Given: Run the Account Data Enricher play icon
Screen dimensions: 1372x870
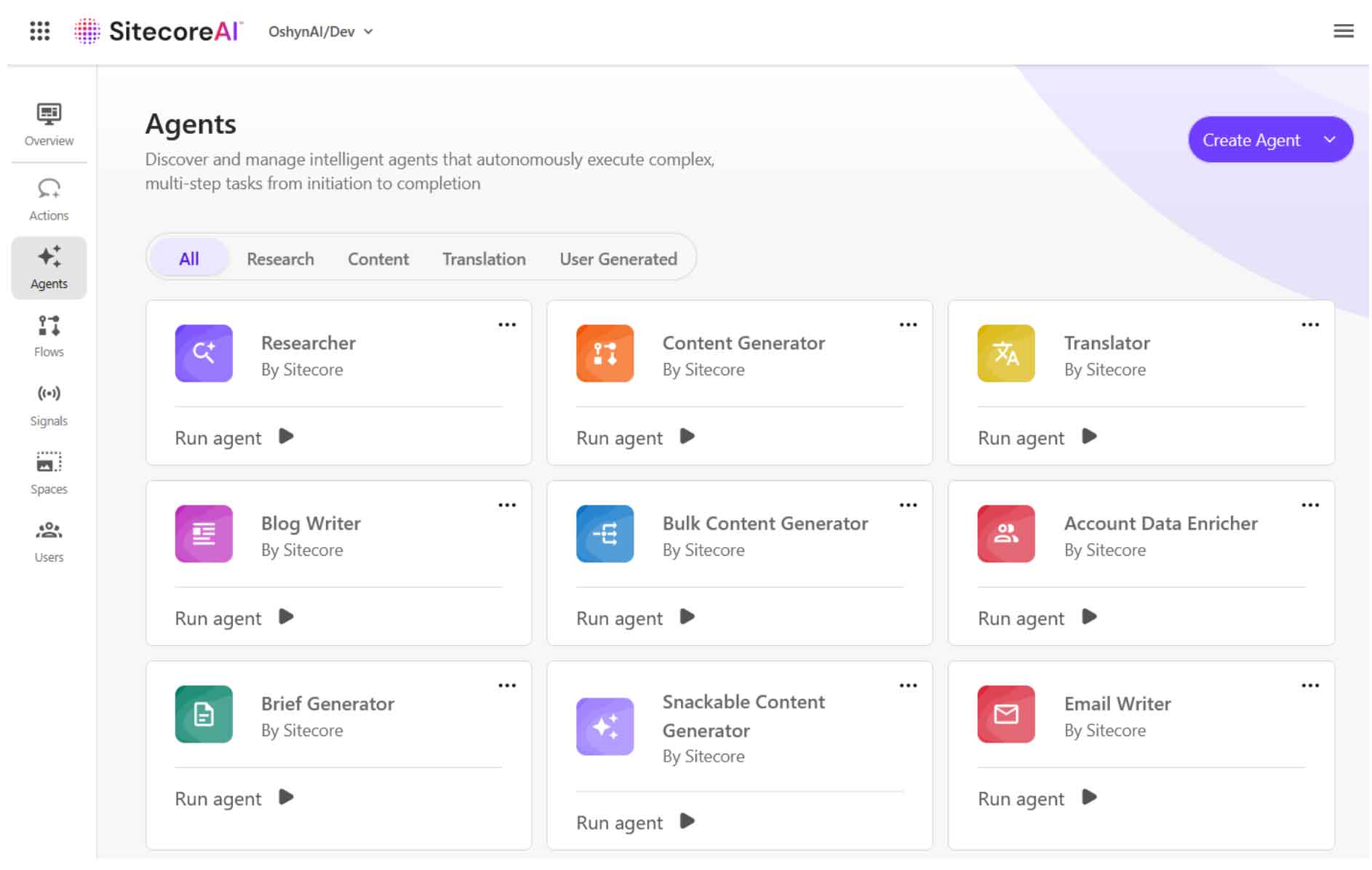Looking at the screenshot, I should pos(1089,617).
